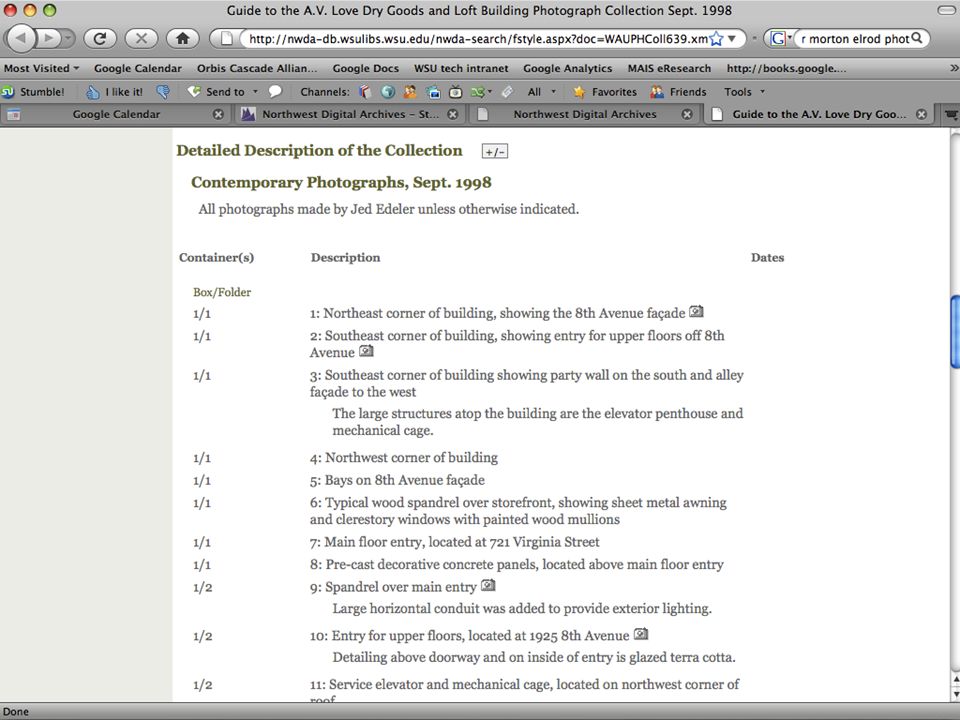Image resolution: width=960 pixels, height=720 pixels.
Task: Select the tag channel icon
Action: click(507, 92)
